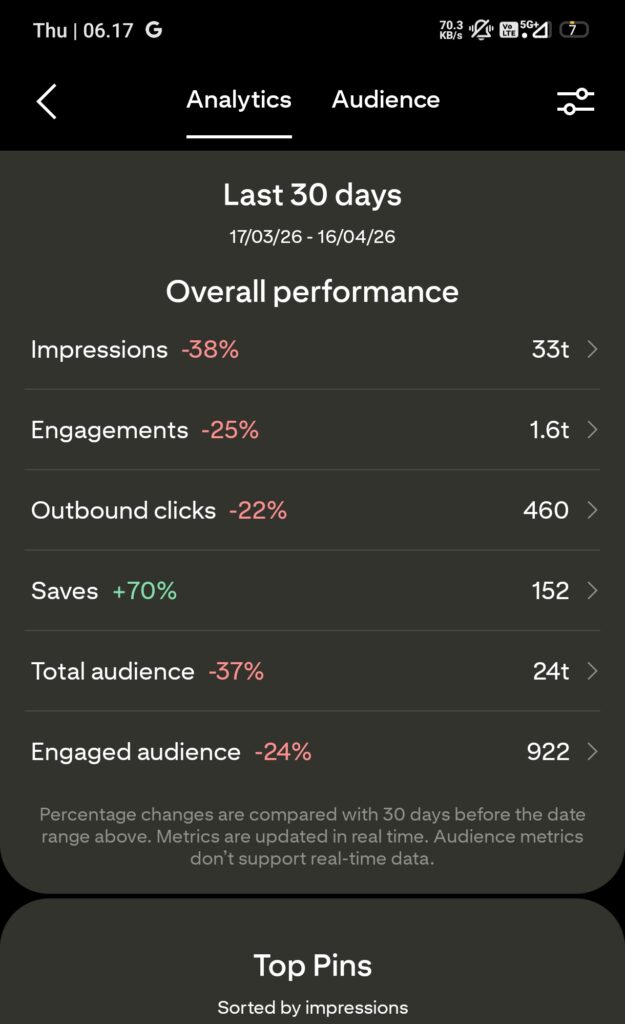625x1024 pixels.
Task: Tap the Saves +70% percentage change
Action: coord(143,591)
